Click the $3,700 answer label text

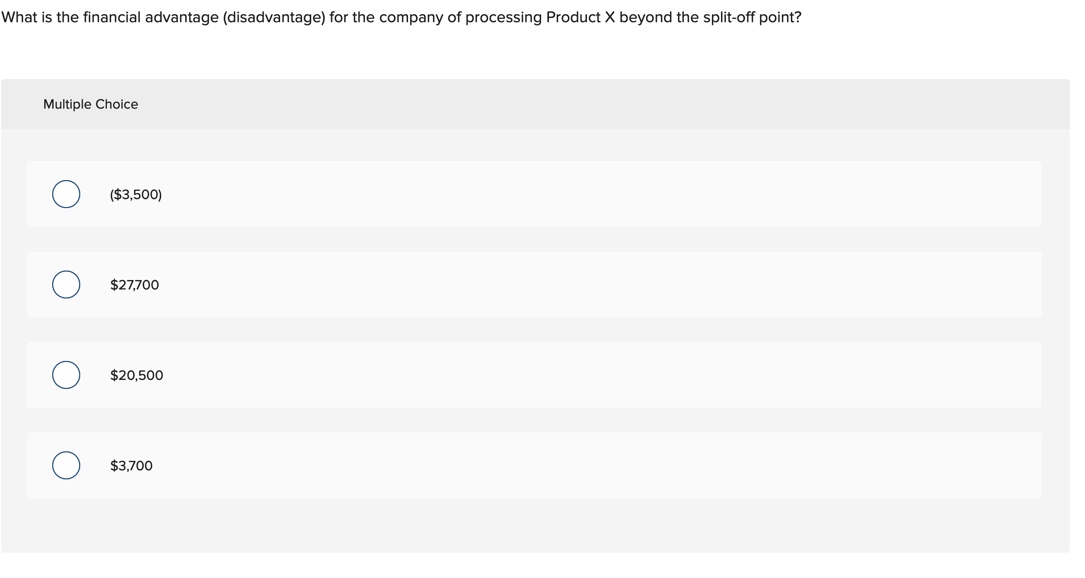click(x=130, y=465)
